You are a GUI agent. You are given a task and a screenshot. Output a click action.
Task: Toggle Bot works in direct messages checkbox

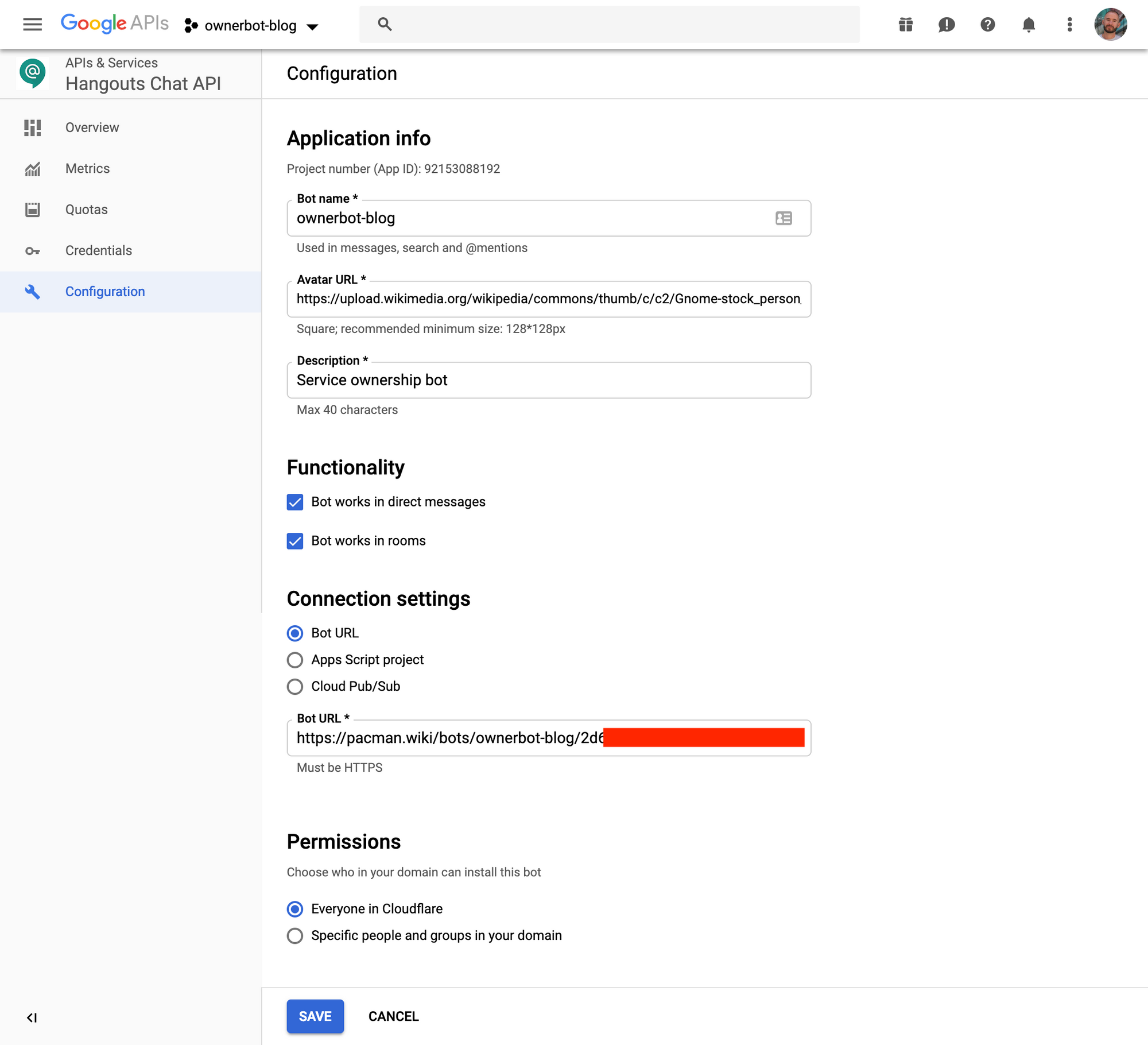click(295, 502)
